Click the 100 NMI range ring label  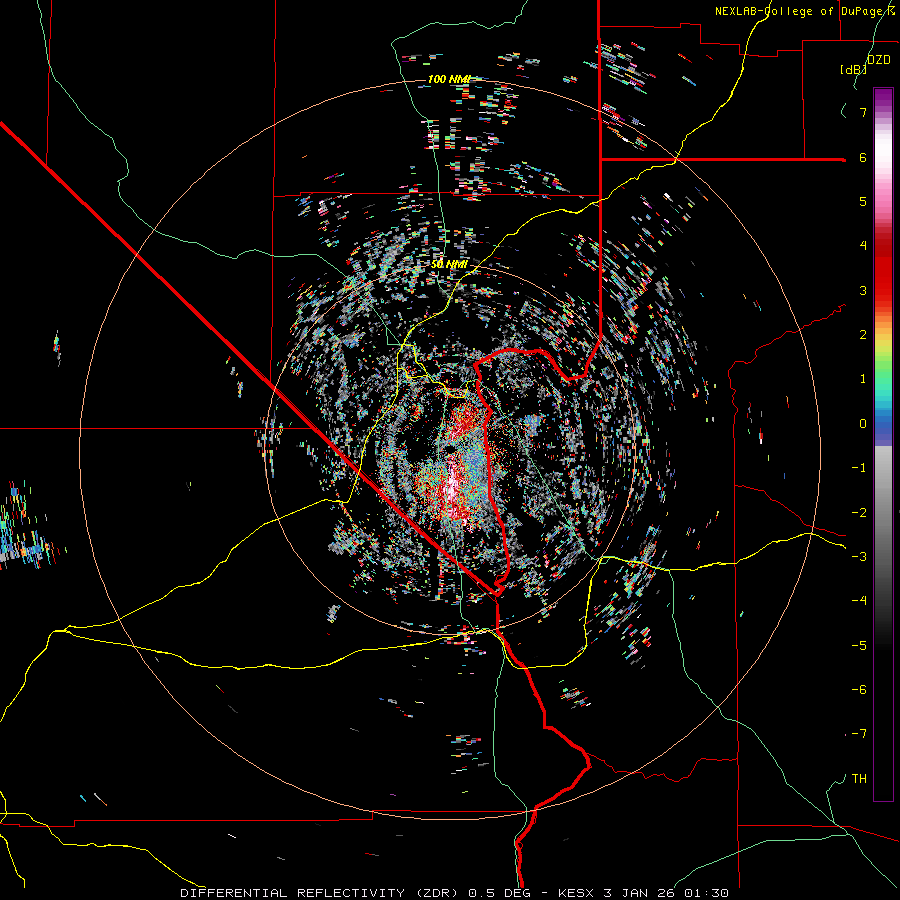click(x=449, y=79)
